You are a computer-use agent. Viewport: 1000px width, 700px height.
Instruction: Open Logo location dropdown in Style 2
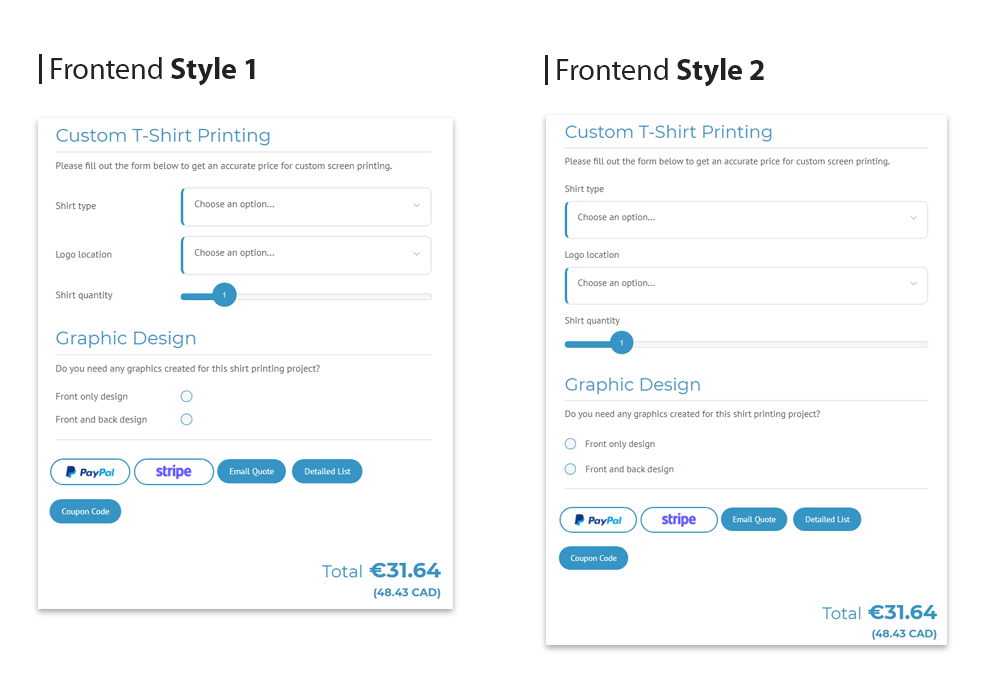746,286
